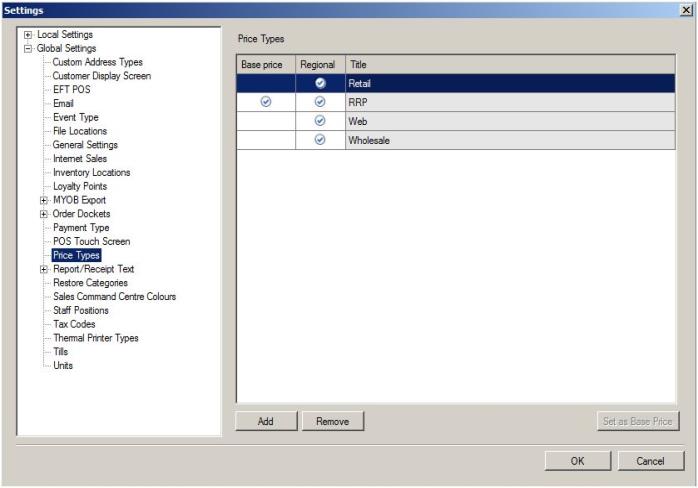Viewport: 698px width, 488px height.
Task: Toggle Regional checkmark for Wholesale row
Action: (x=319, y=140)
